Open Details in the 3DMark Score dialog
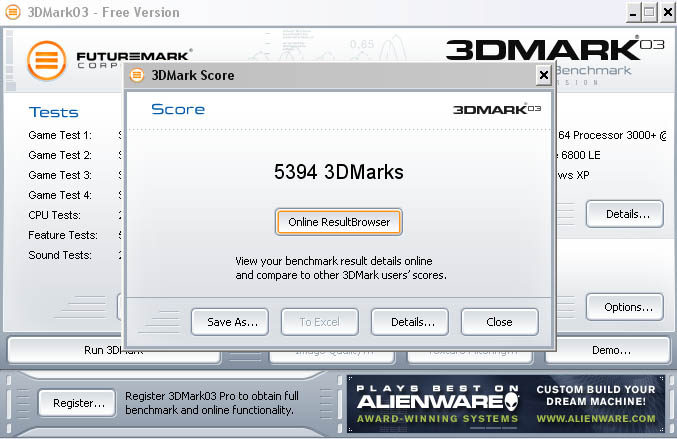The image size is (677, 439). [410, 322]
